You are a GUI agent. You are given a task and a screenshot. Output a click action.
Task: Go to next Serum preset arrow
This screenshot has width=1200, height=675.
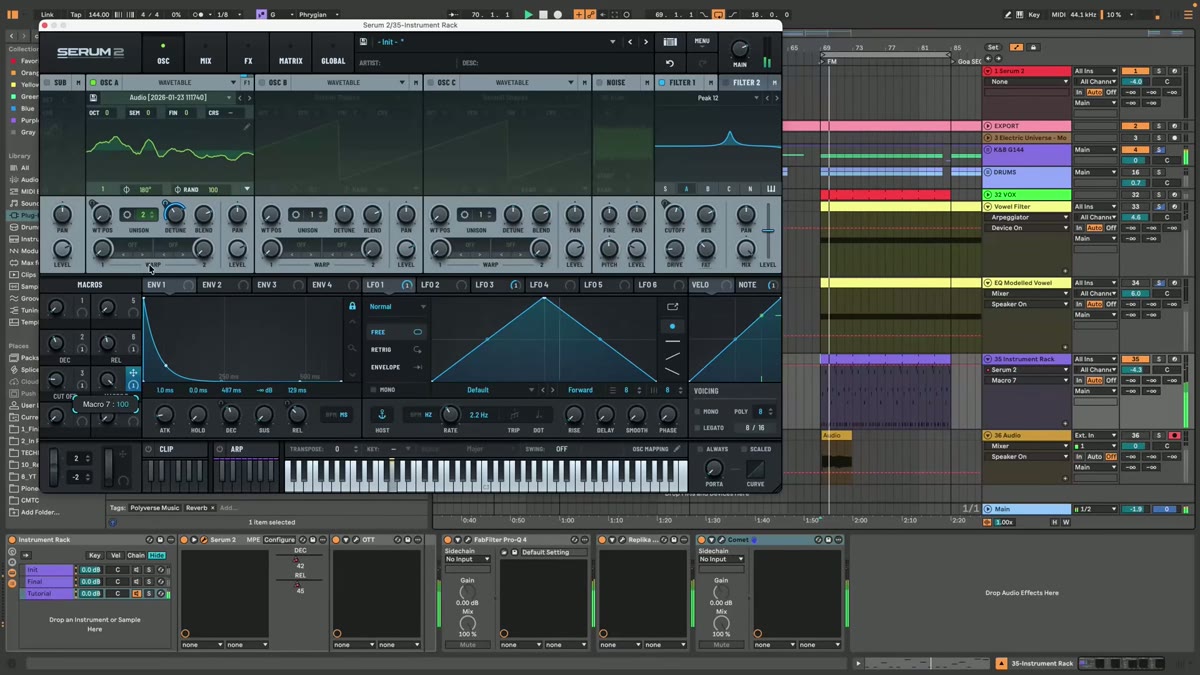tap(646, 42)
